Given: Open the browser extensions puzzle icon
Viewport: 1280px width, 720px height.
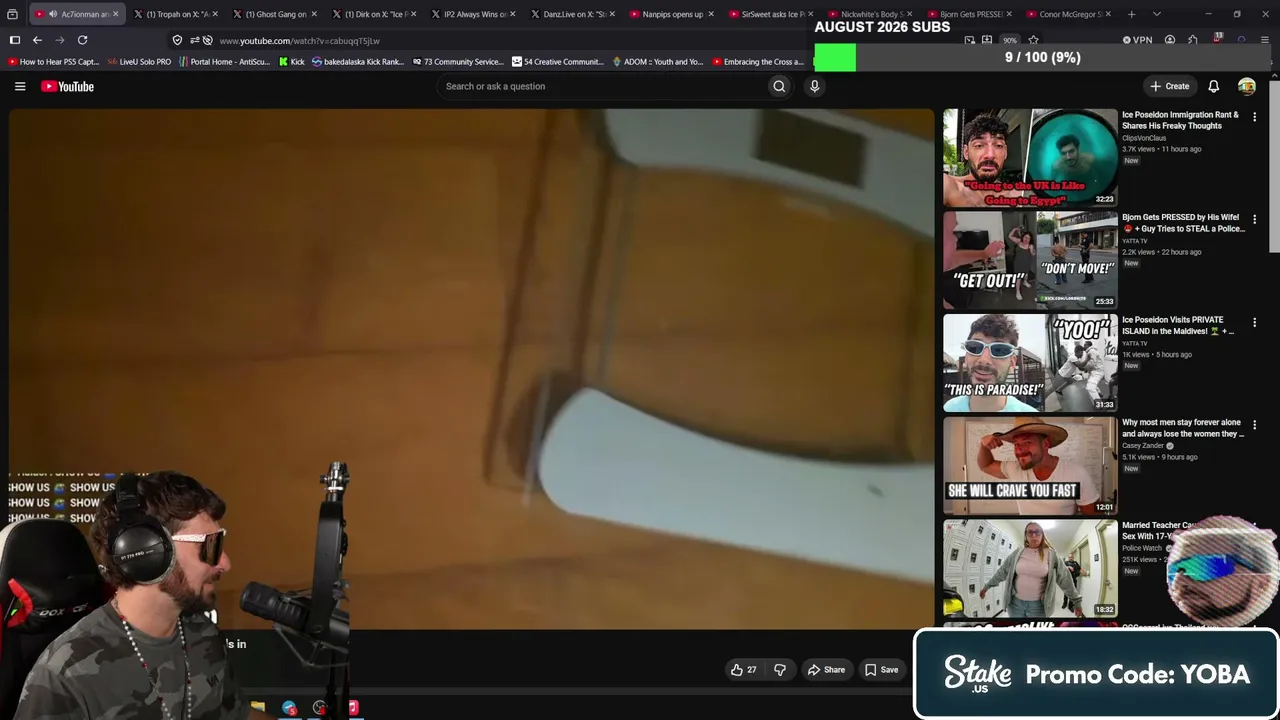Looking at the screenshot, I should [x=1193, y=40].
